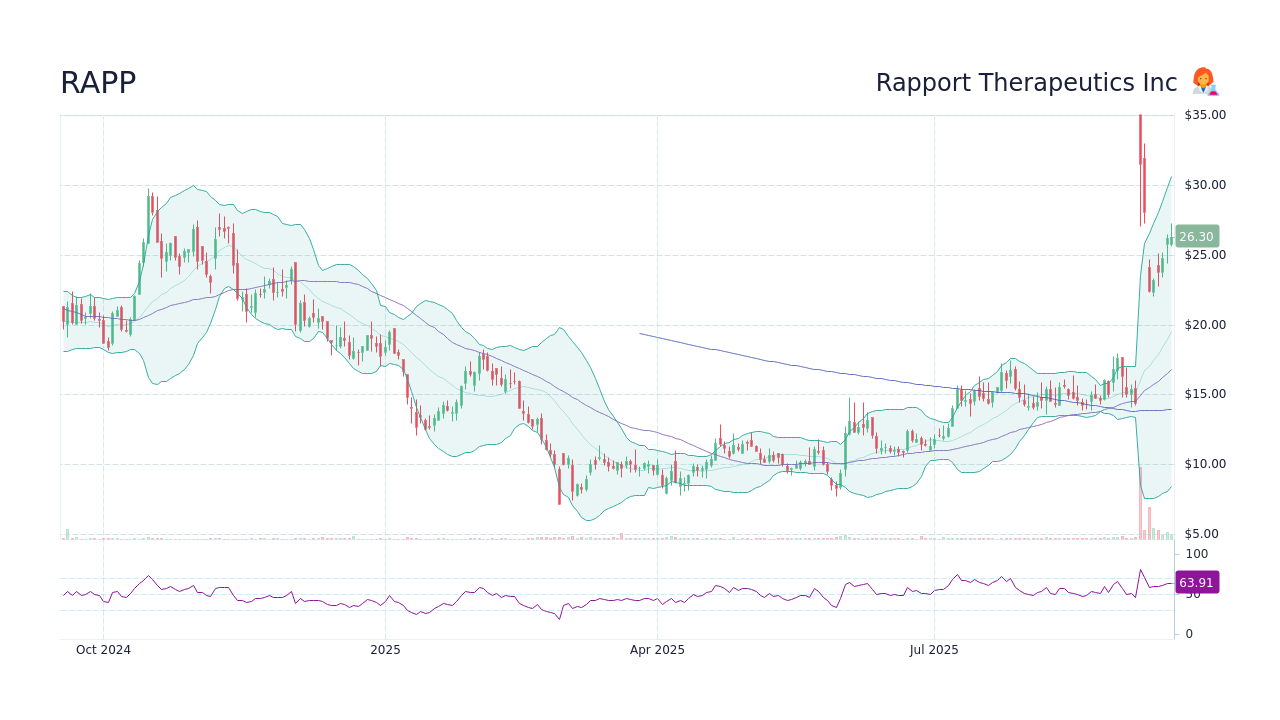
Task: Click the 26.30 current price badge
Action: pyautogui.click(x=1197, y=237)
